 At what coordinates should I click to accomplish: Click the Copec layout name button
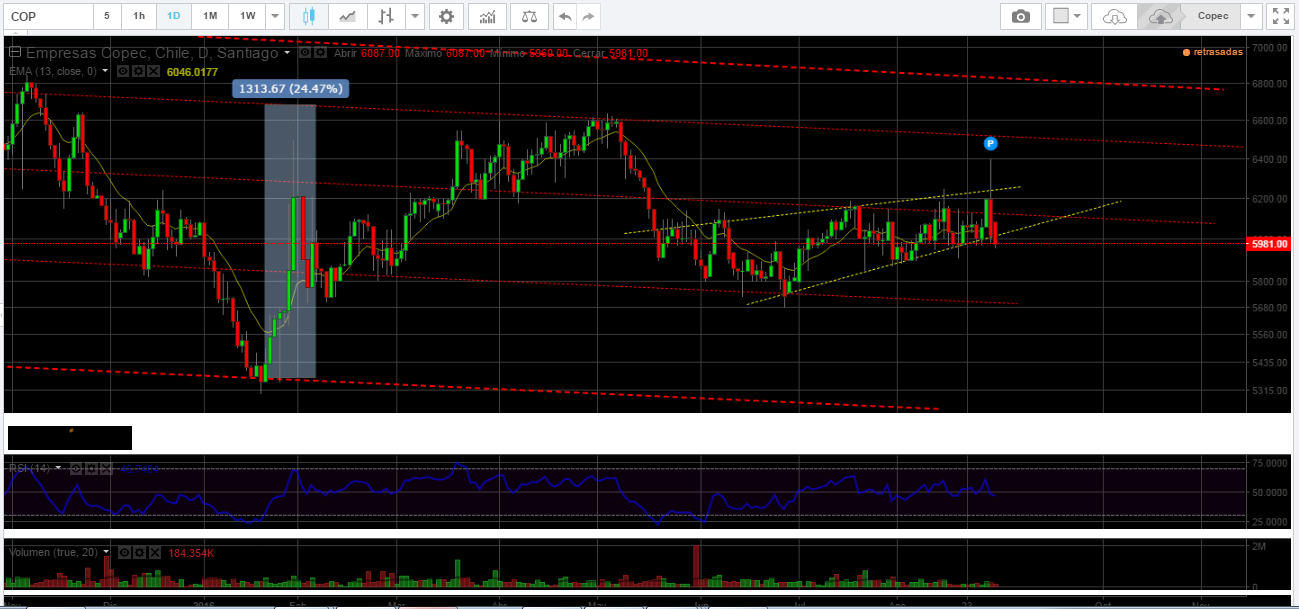(x=1212, y=16)
